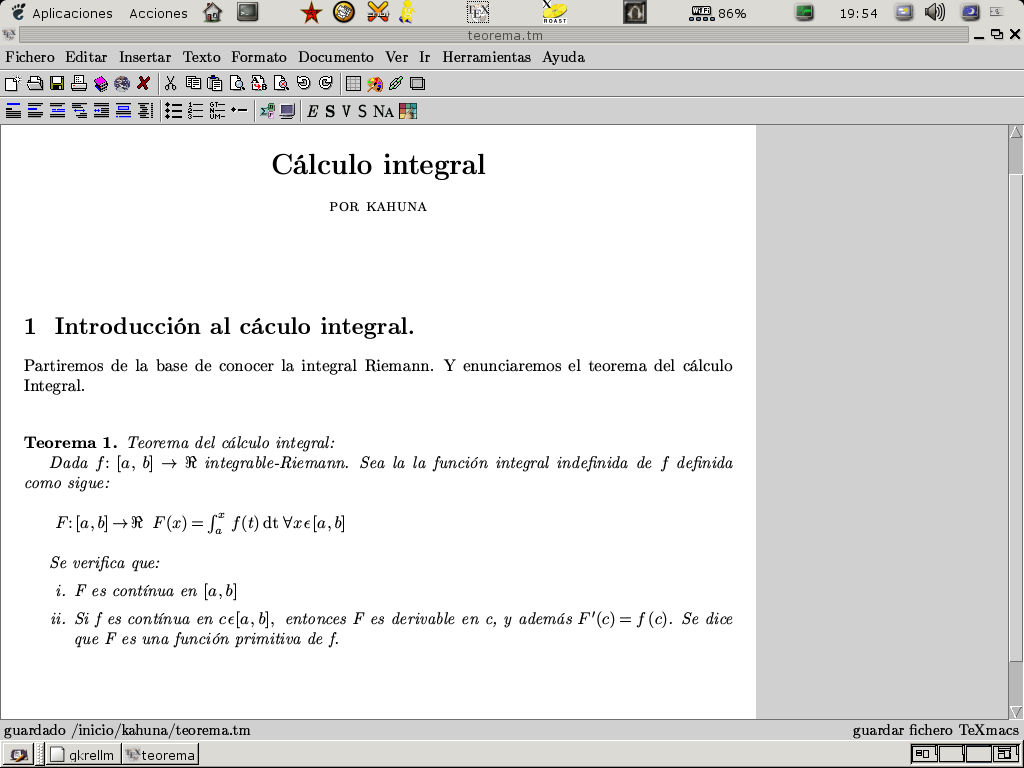Click the teorema taskbar button
1024x768 pixels.
160,755
